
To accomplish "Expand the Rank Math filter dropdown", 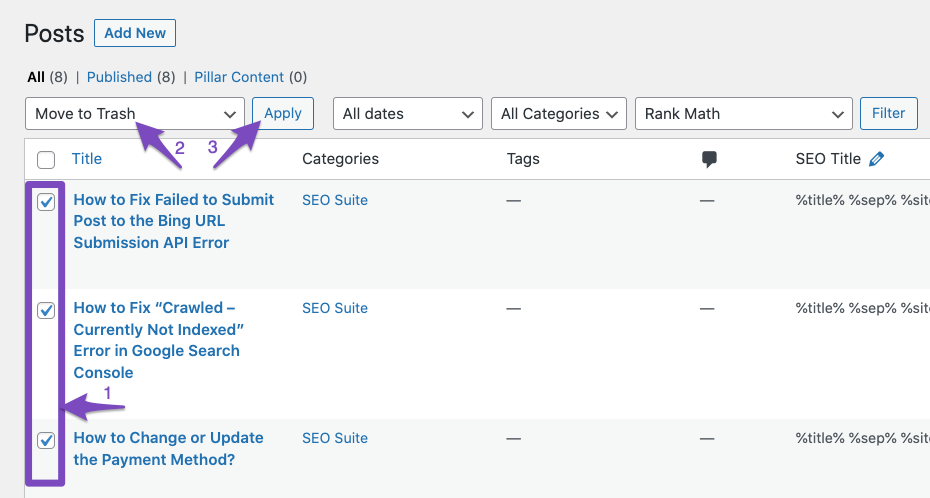I will coord(744,113).
